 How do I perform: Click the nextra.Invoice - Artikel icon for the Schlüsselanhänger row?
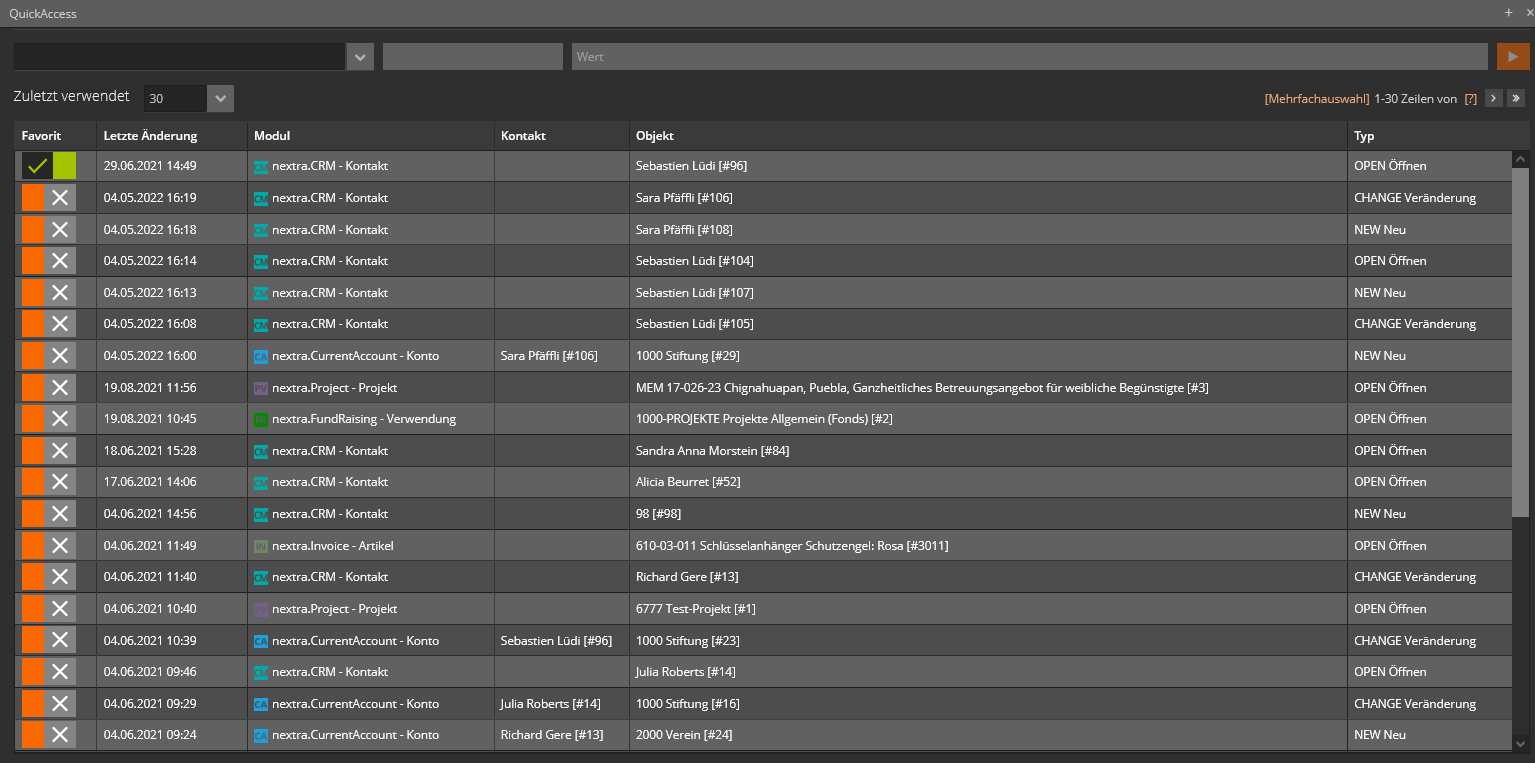tap(261, 545)
